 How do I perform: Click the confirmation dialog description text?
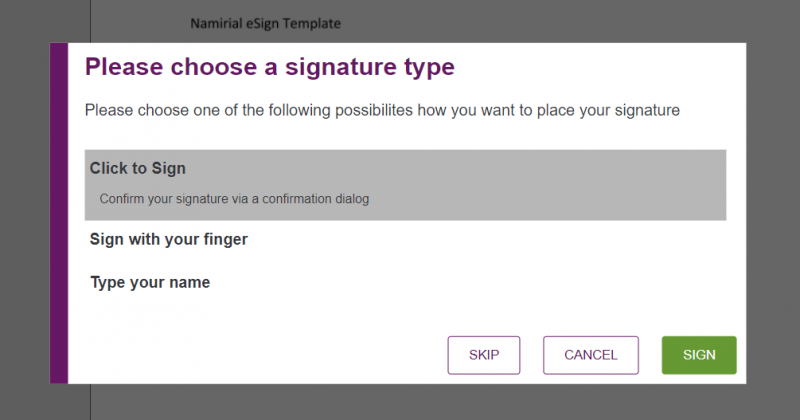click(x=234, y=200)
